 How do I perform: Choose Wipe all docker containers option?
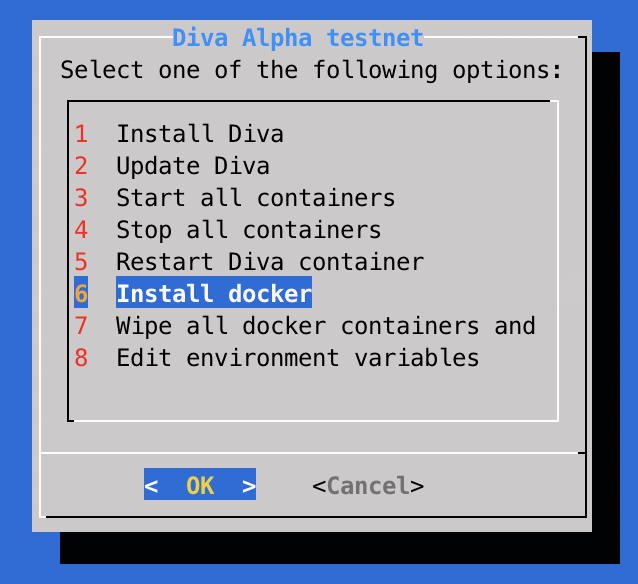click(x=325, y=326)
